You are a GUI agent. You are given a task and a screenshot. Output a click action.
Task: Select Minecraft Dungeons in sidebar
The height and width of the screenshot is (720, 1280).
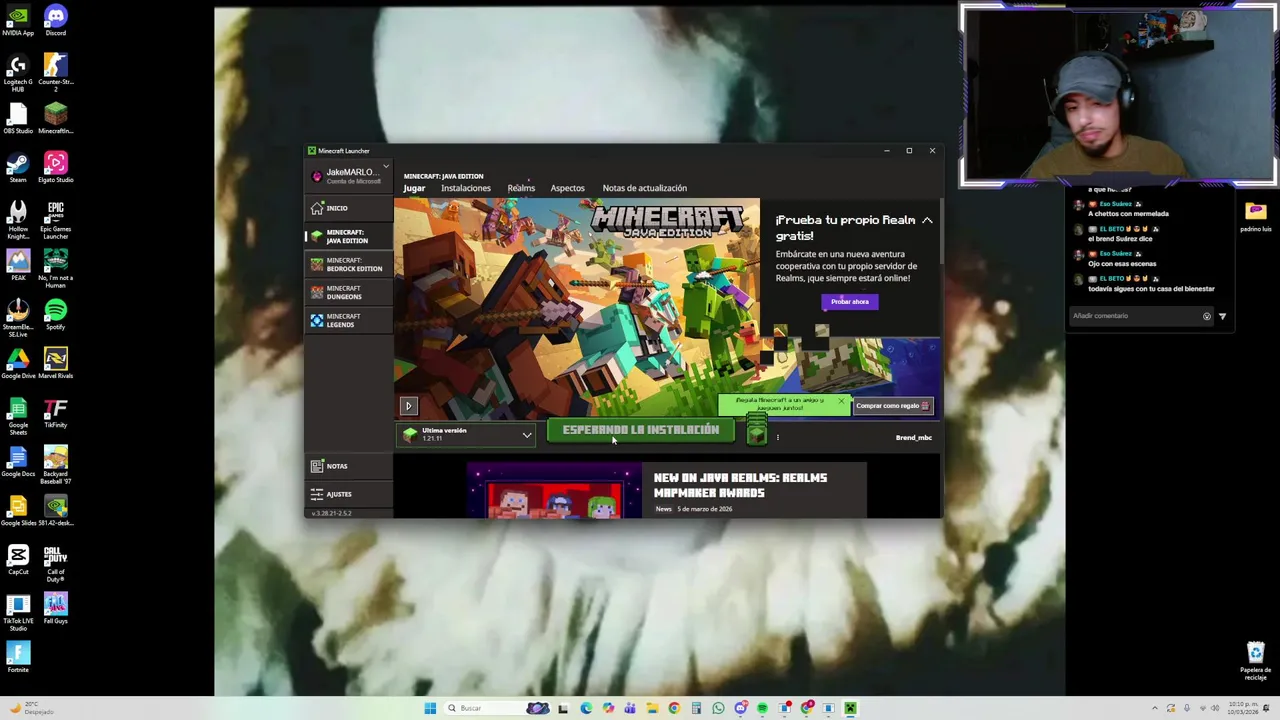(347, 293)
